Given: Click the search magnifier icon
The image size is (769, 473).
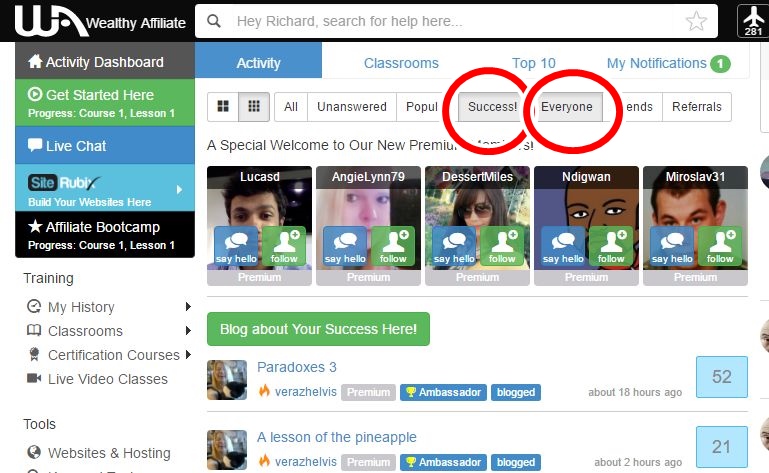Looking at the screenshot, I should (x=214, y=21).
